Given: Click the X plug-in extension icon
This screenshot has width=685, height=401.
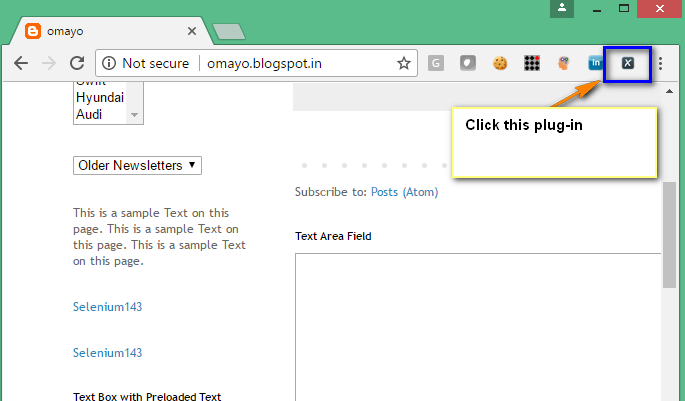Looking at the screenshot, I should click(627, 63).
